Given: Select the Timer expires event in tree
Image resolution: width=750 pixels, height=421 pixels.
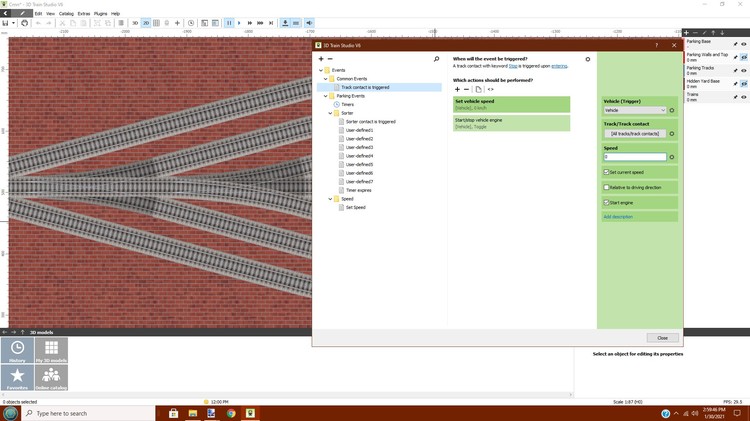Looking at the screenshot, I should (358, 190).
